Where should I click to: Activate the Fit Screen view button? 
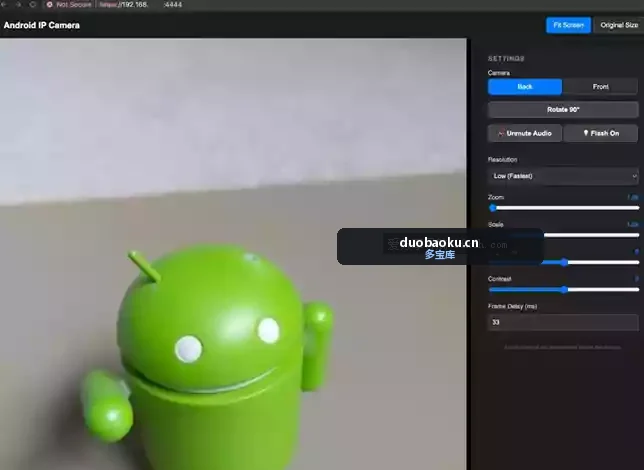coord(568,25)
